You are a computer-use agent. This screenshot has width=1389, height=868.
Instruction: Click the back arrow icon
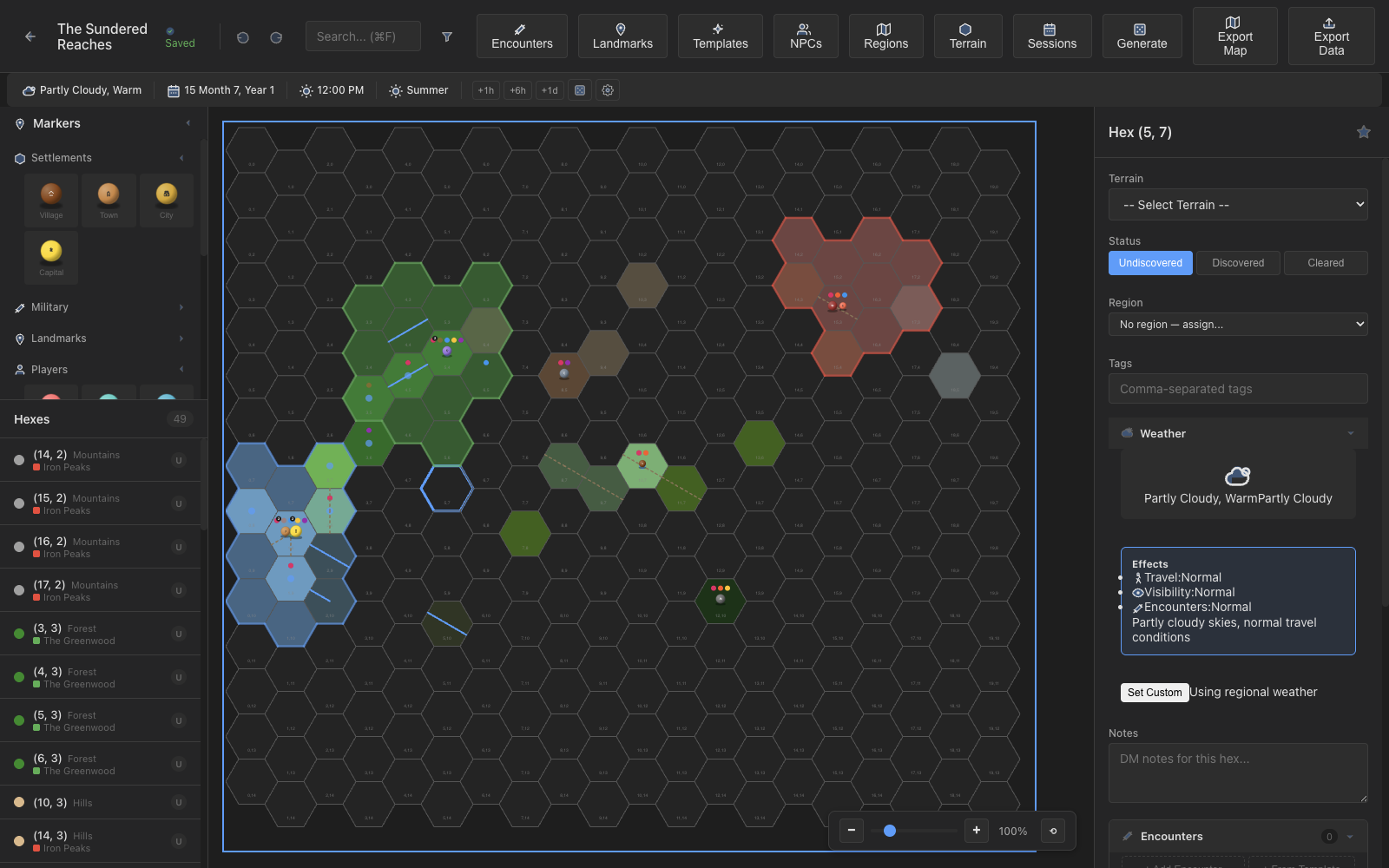pos(30,36)
